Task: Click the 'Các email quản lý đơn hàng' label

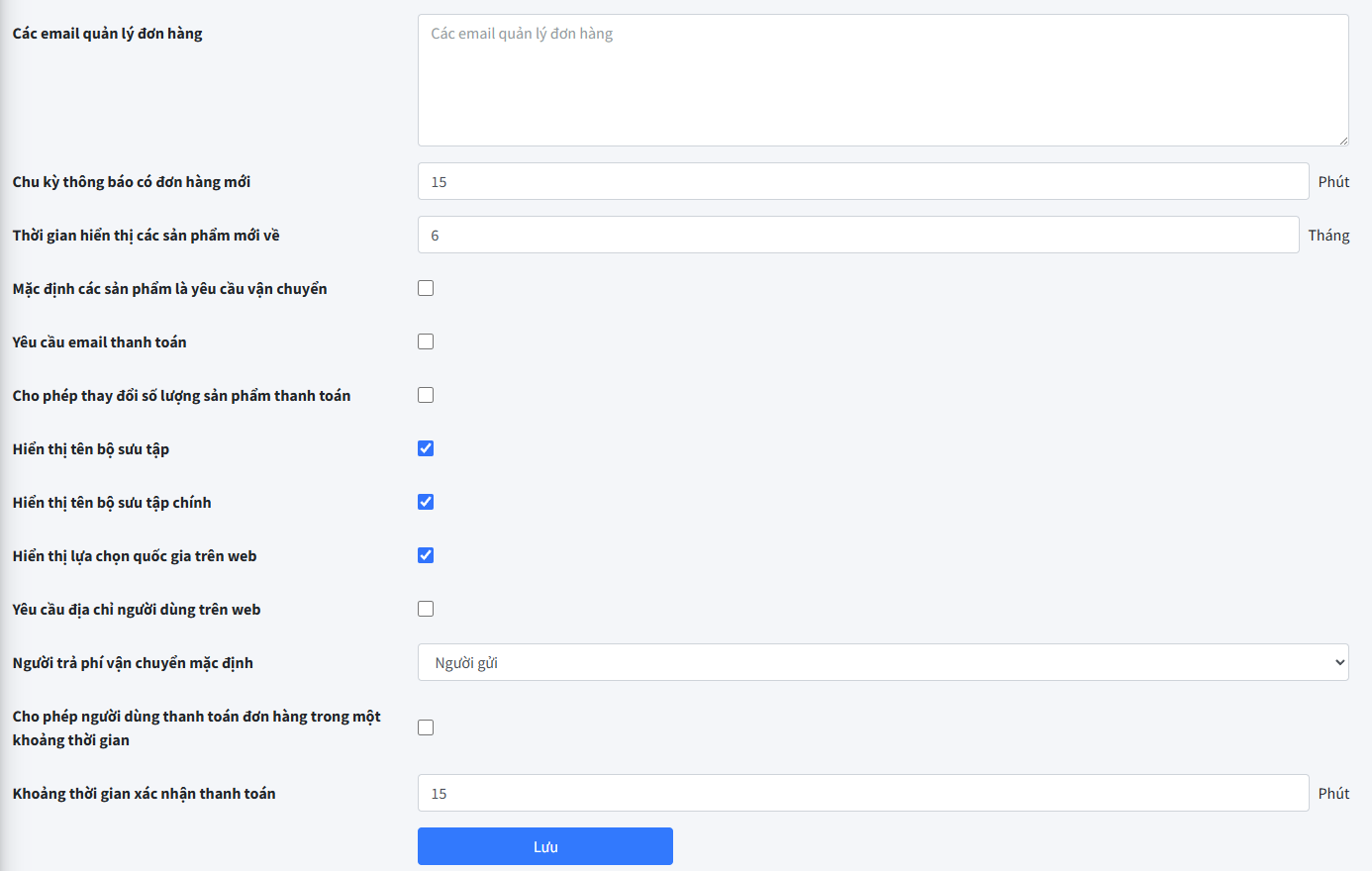Action: pos(107,34)
